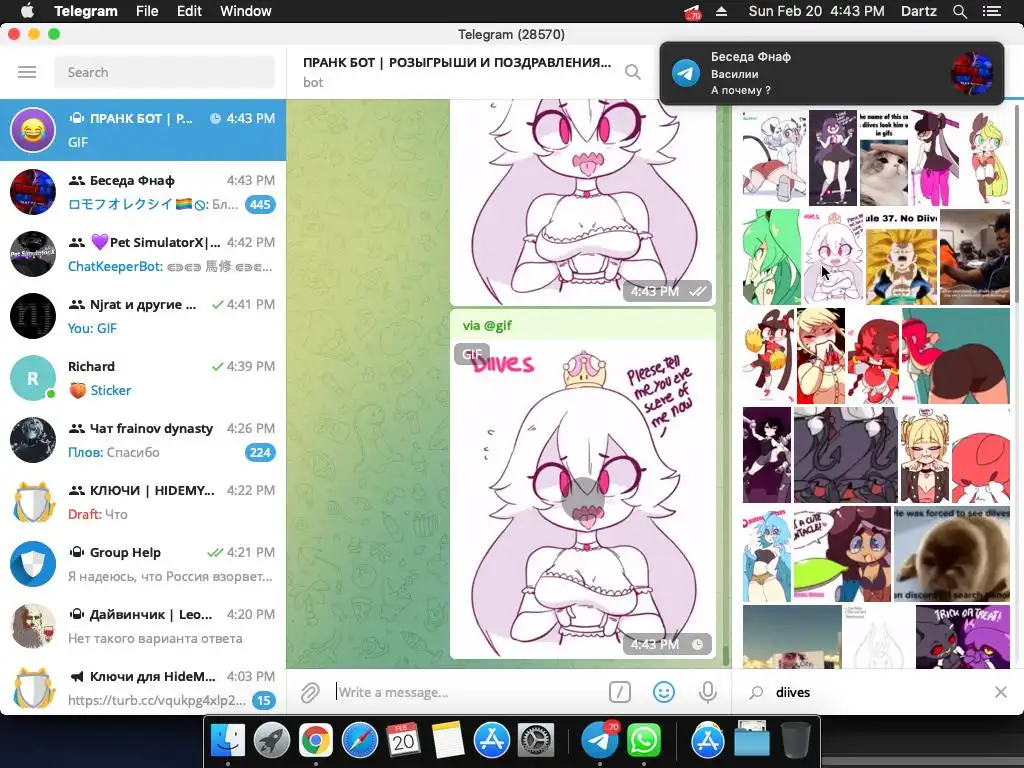Open the Беседа Фнаф group chat
1024x768 pixels.
(143, 192)
